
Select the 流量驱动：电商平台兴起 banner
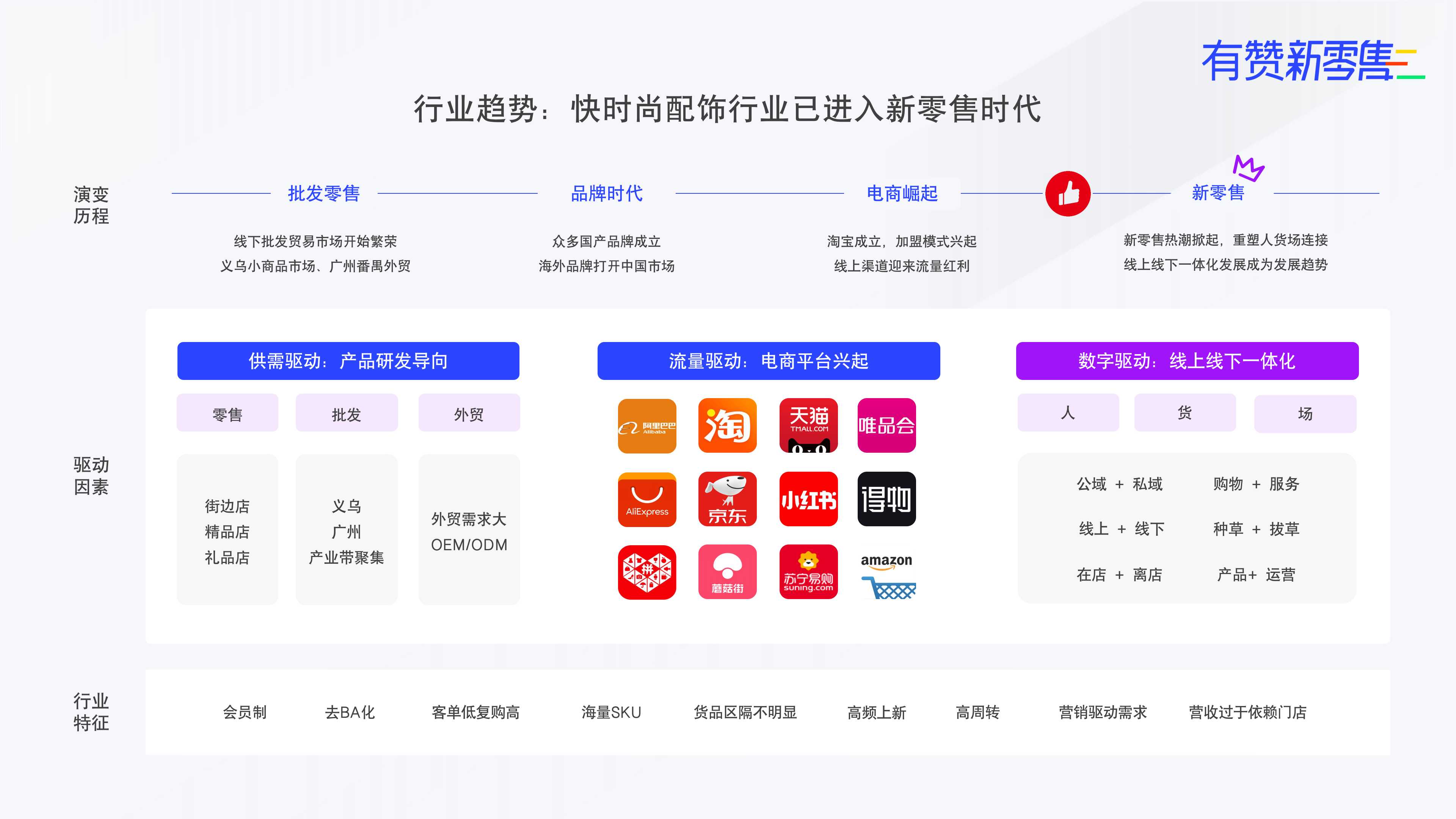769,361
